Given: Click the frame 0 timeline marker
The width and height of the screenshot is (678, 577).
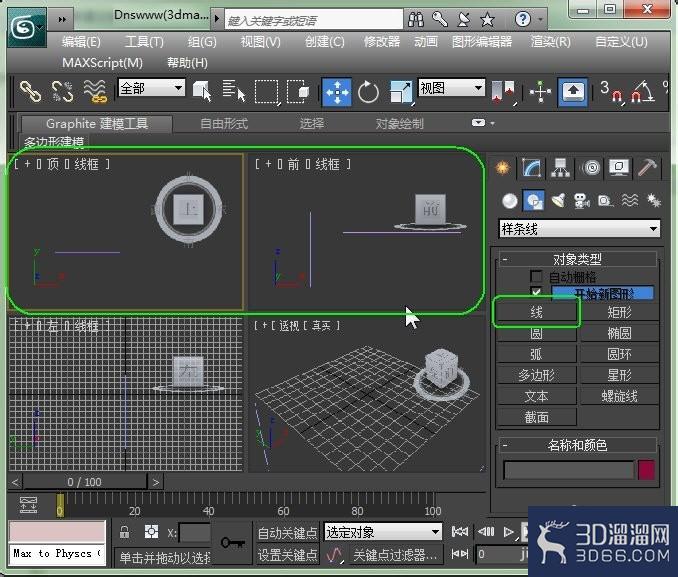Looking at the screenshot, I should (60, 506).
